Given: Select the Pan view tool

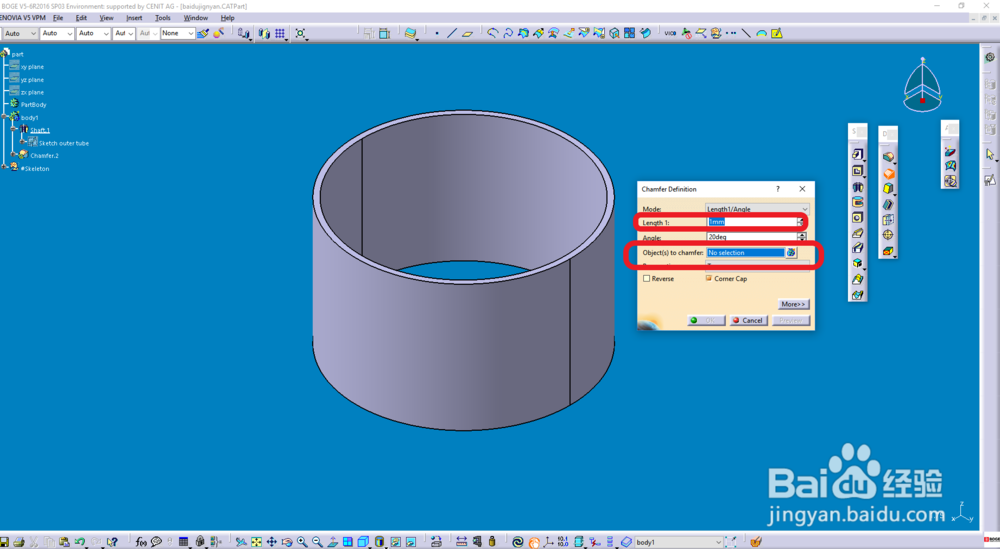Looking at the screenshot, I should tap(272, 542).
